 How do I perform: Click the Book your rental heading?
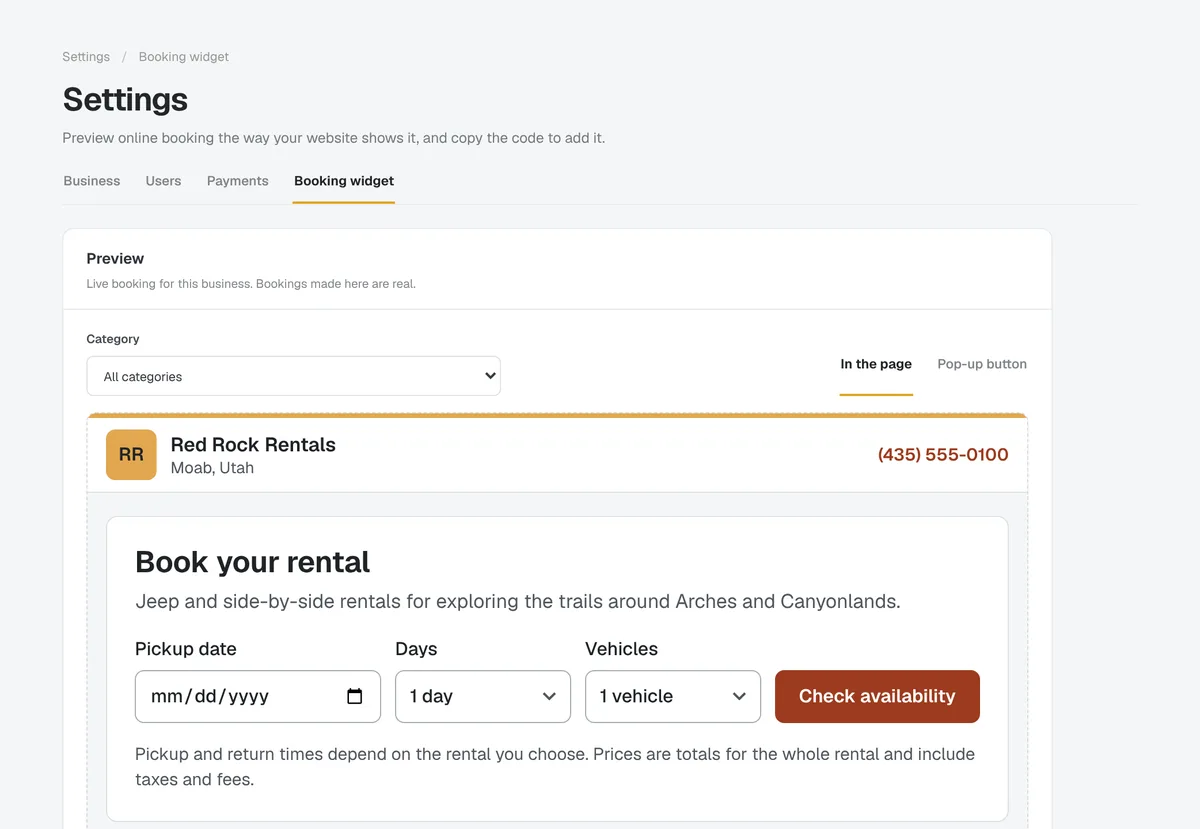pyautogui.click(x=253, y=562)
